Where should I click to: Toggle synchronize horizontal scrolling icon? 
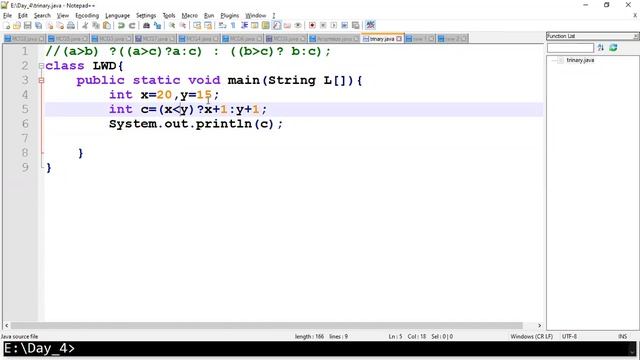208,25
